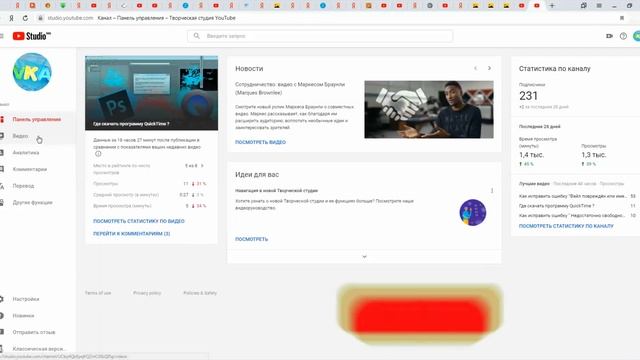
Task: Click the 1,4 тыс. watch time value
Action: [531, 155]
